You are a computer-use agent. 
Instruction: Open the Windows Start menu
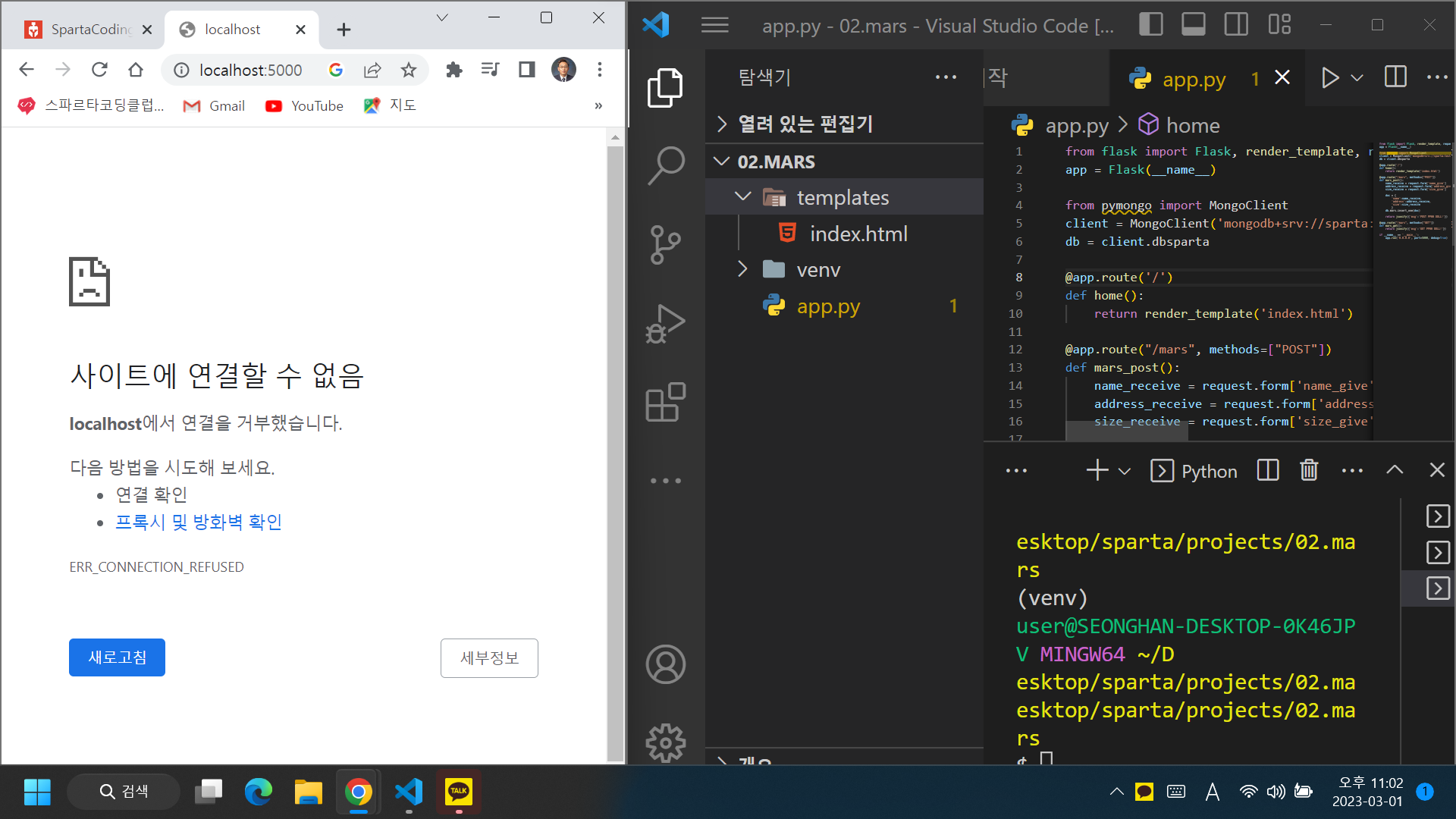[37, 792]
